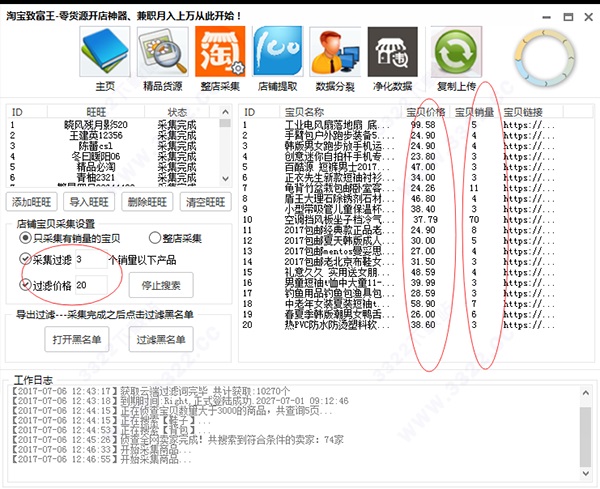Open the 精品货源 icon
Image resolution: width=600 pixels, height=489 pixels.
click(163, 52)
